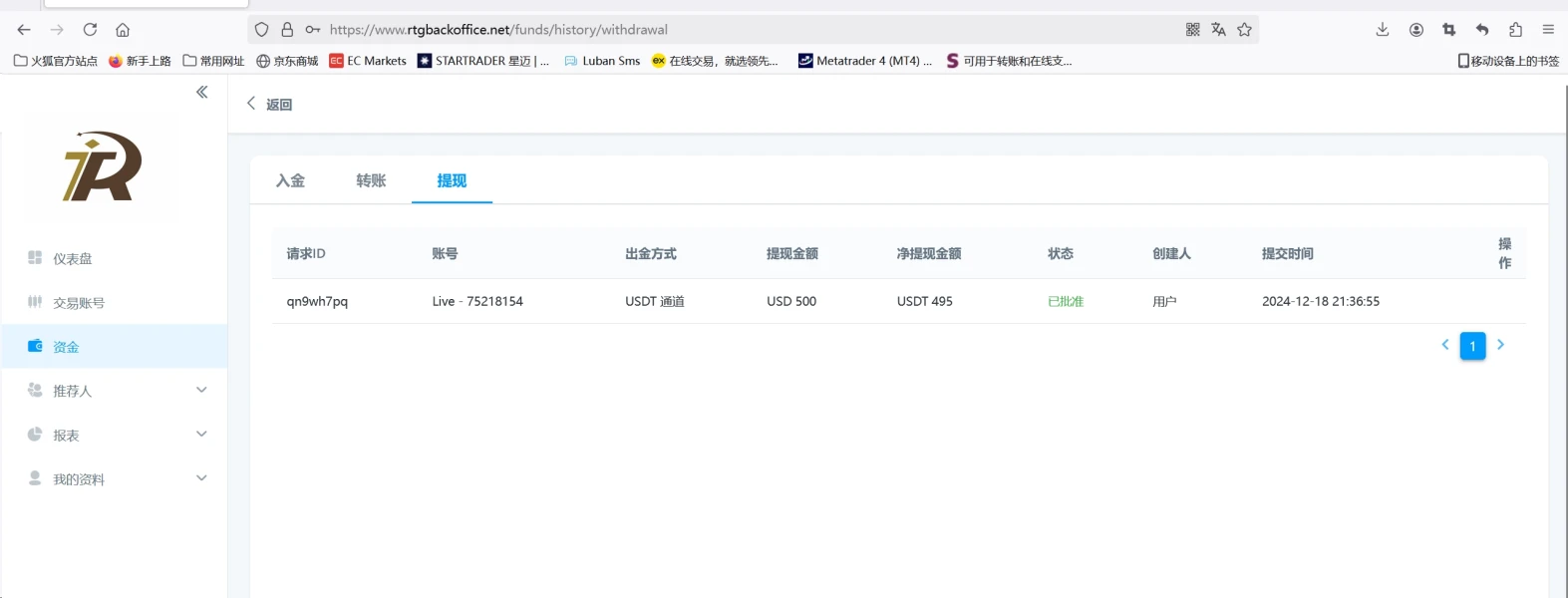Click the 请求ID column header

[306, 253]
